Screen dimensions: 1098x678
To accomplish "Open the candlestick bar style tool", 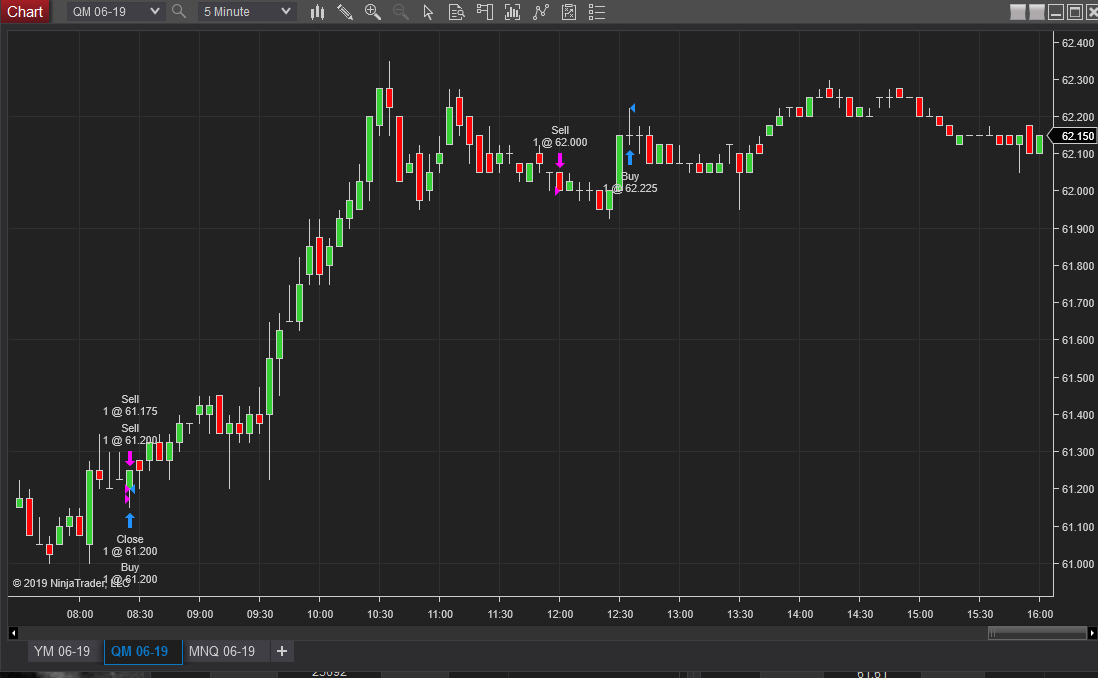I will [317, 12].
